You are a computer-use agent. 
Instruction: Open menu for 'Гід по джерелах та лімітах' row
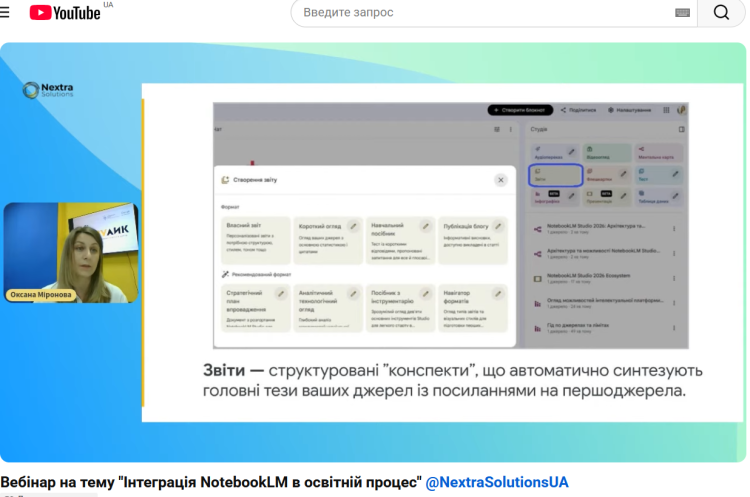coord(674,328)
